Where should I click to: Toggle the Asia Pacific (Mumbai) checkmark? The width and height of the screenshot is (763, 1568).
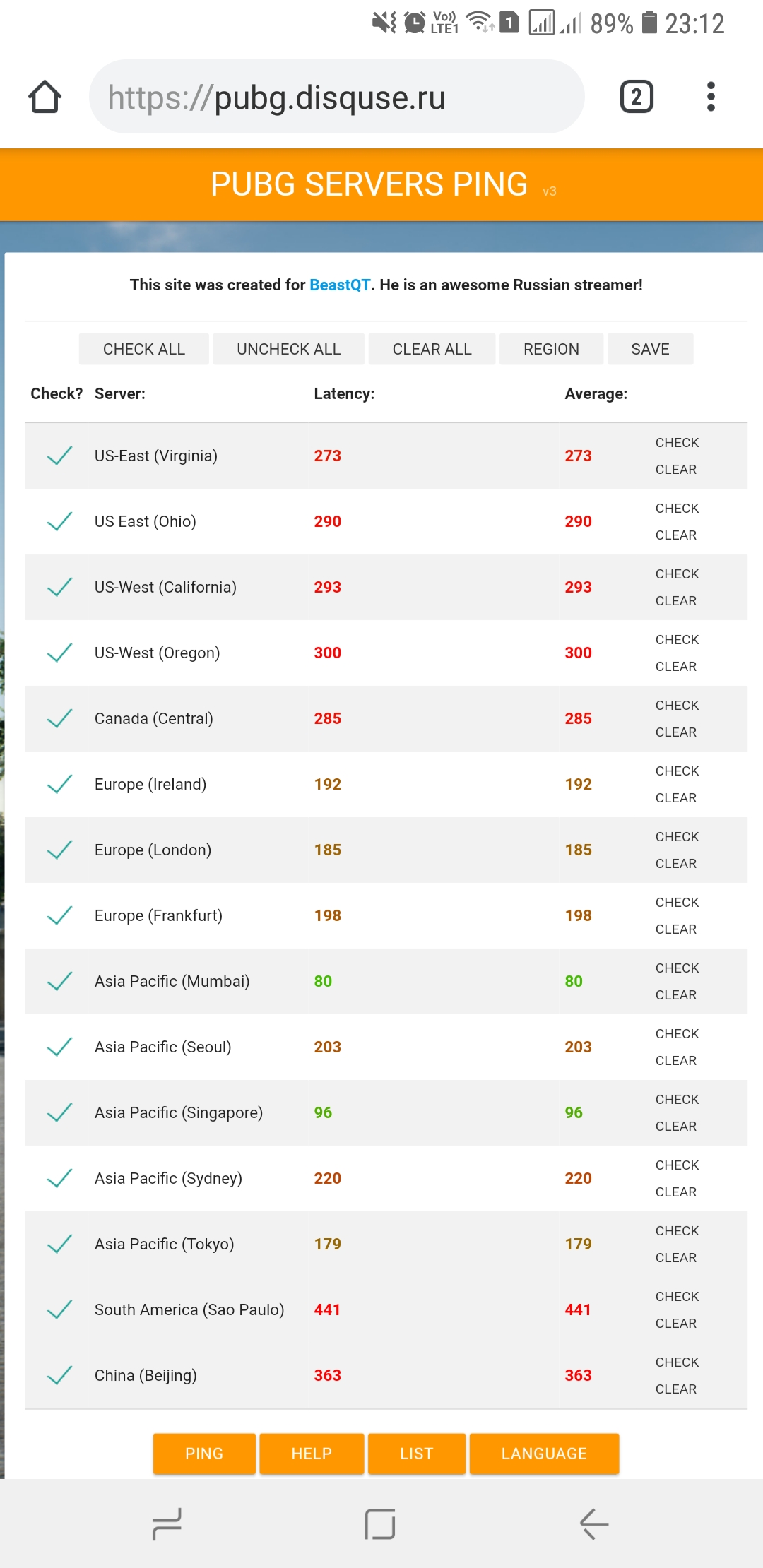60,981
